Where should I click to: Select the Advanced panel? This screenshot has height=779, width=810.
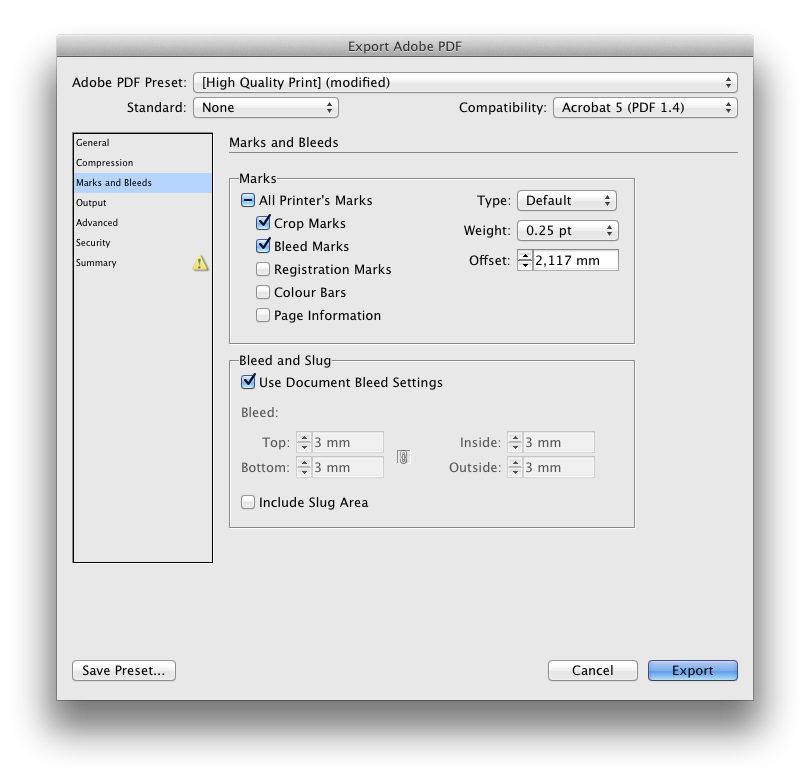(x=143, y=223)
